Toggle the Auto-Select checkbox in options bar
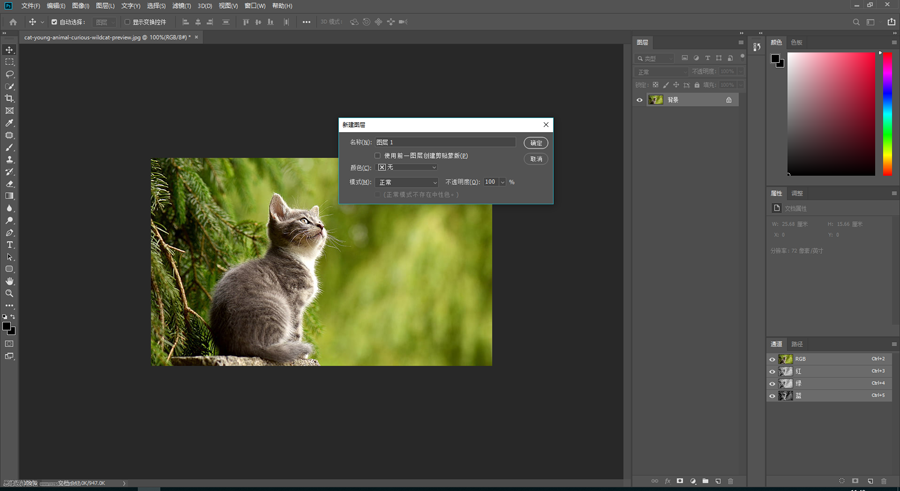Viewport: 900px width, 491px height. coord(54,22)
